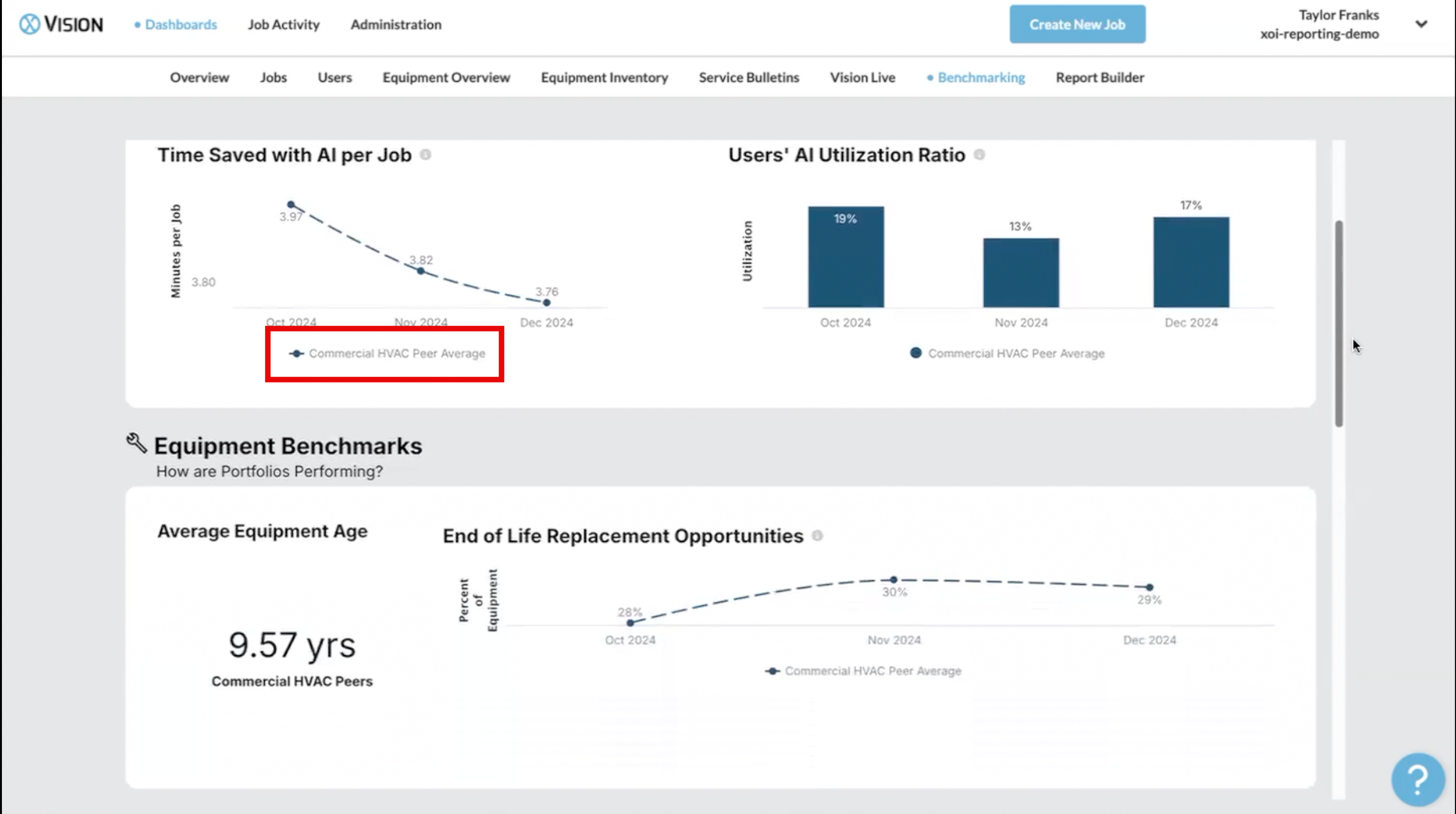Click the Oct 2024 19% utilization bar

[845, 257]
